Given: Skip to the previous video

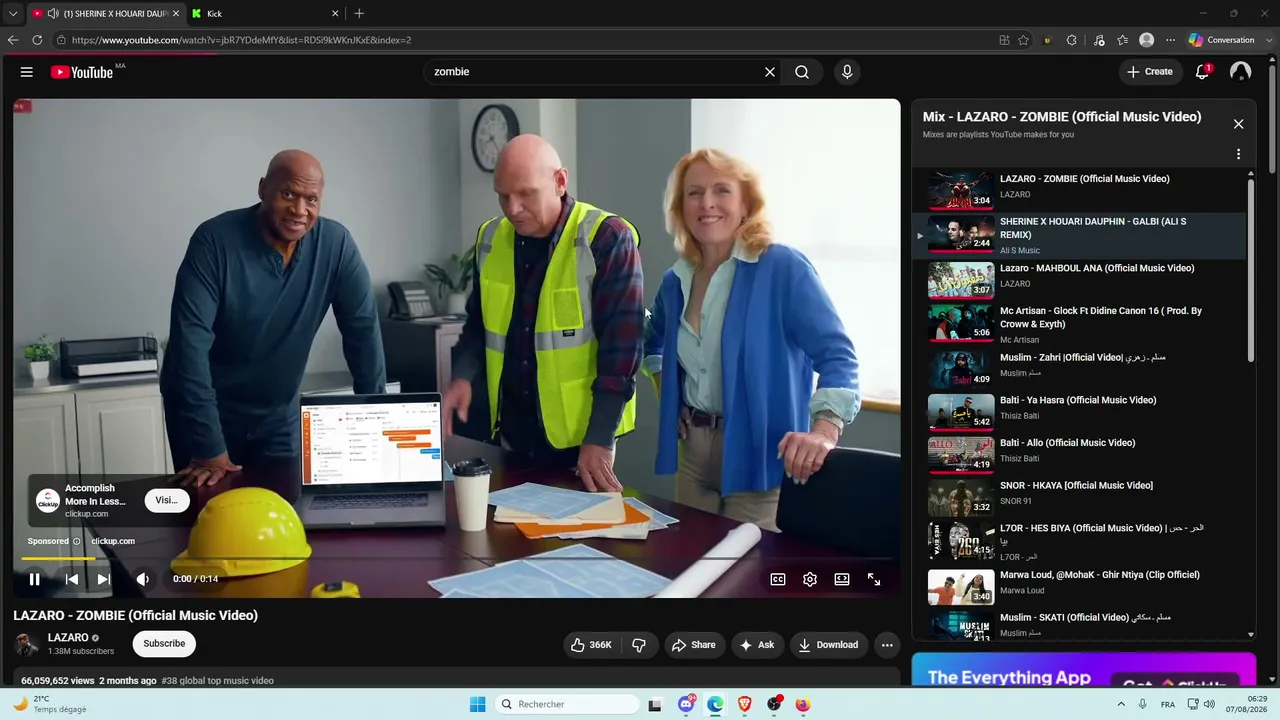Looking at the screenshot, I should click(72, 579).
